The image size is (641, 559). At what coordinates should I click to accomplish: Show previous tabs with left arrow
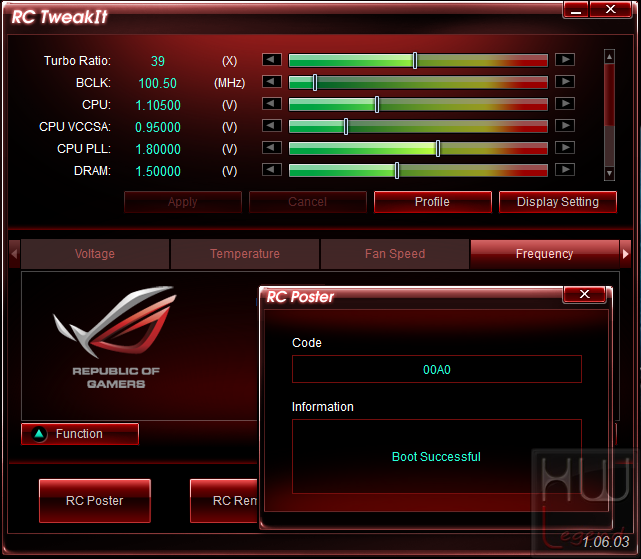pos(15,254)
